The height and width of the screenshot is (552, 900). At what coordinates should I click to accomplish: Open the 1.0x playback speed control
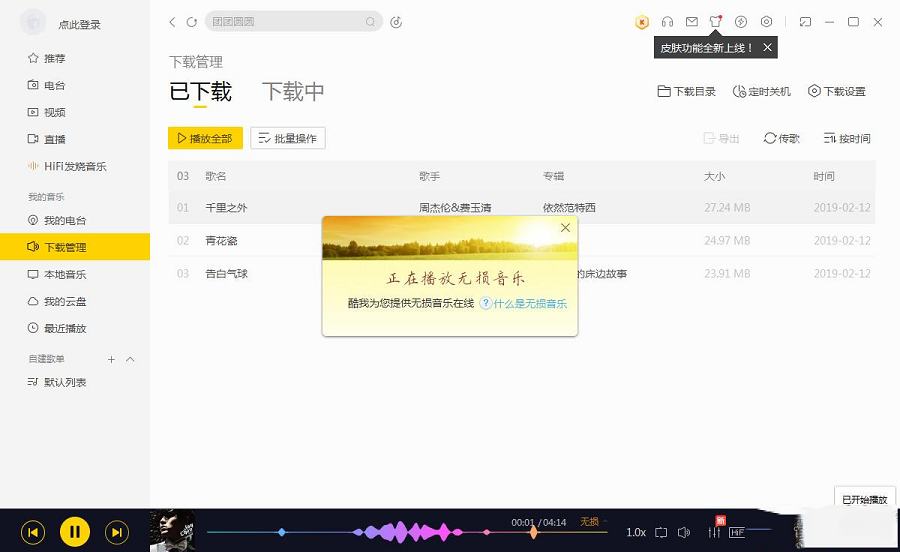tap(636, 532)
